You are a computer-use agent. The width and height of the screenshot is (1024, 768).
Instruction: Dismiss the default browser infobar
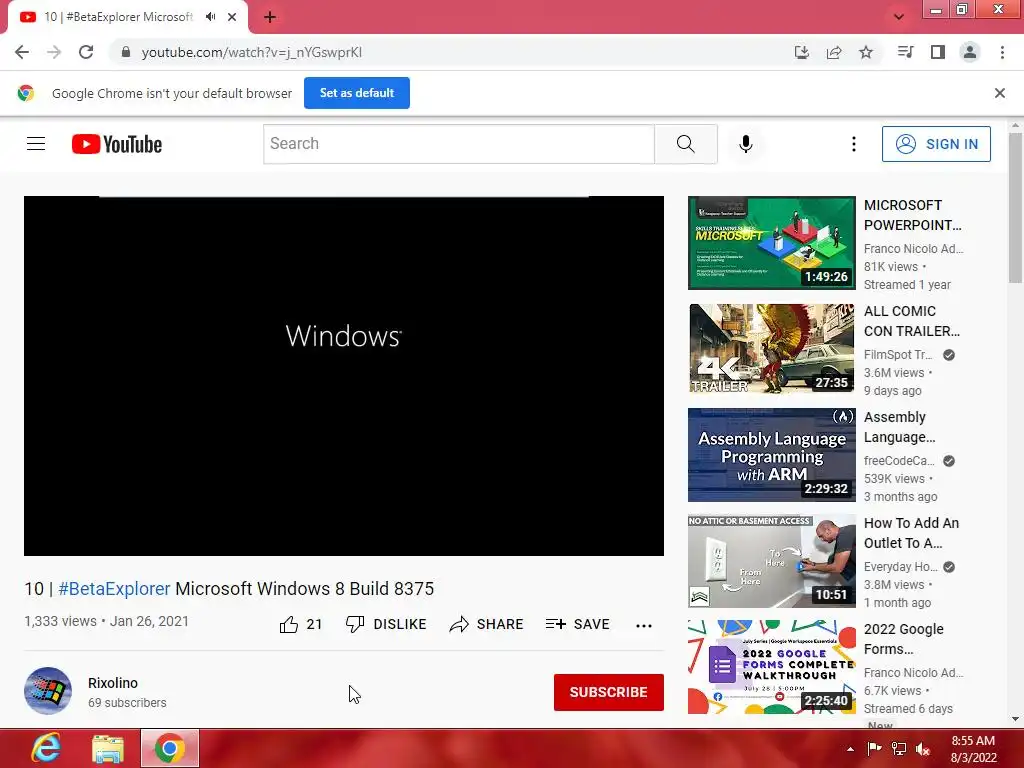[x=1000, y=93]
